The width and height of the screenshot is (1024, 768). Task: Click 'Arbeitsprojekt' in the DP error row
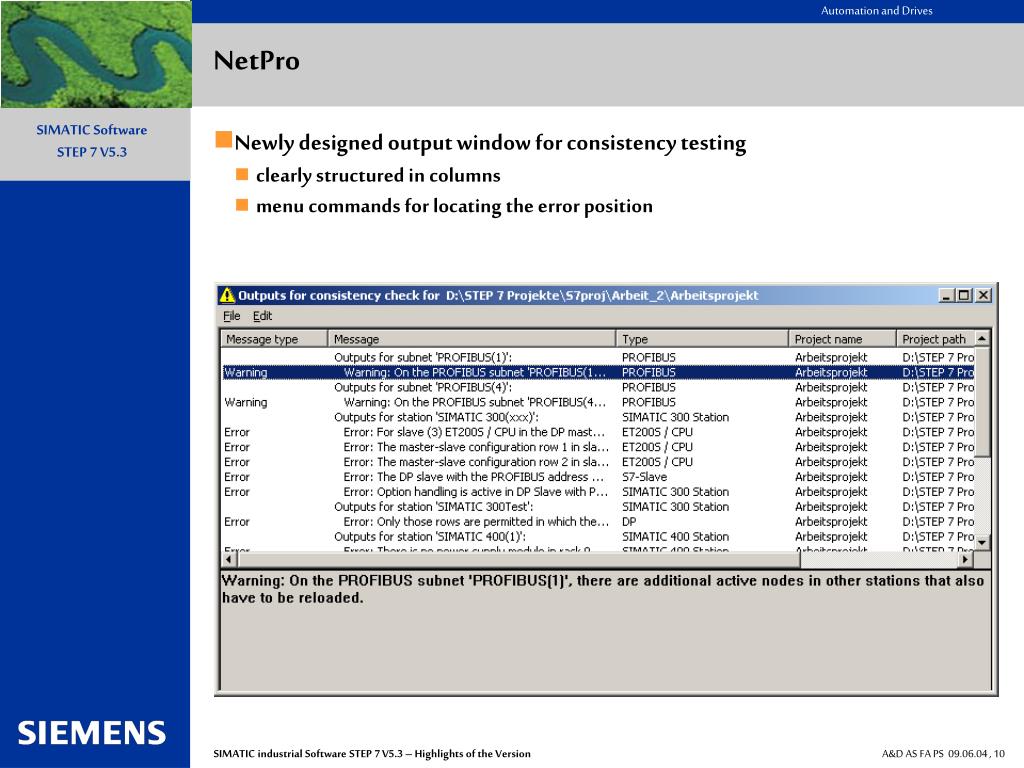pos(831,522)
